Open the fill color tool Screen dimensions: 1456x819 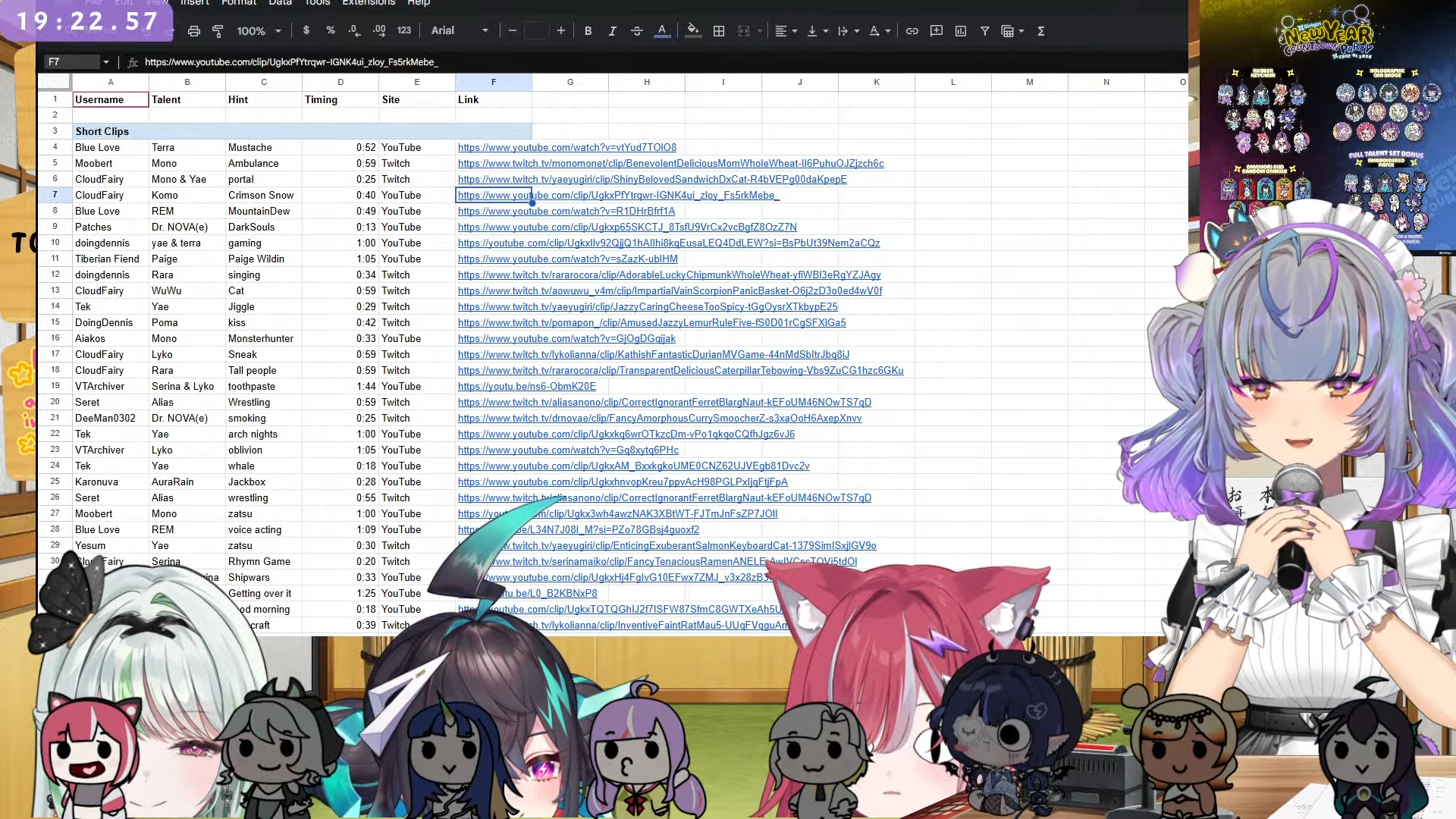point(692,31)
